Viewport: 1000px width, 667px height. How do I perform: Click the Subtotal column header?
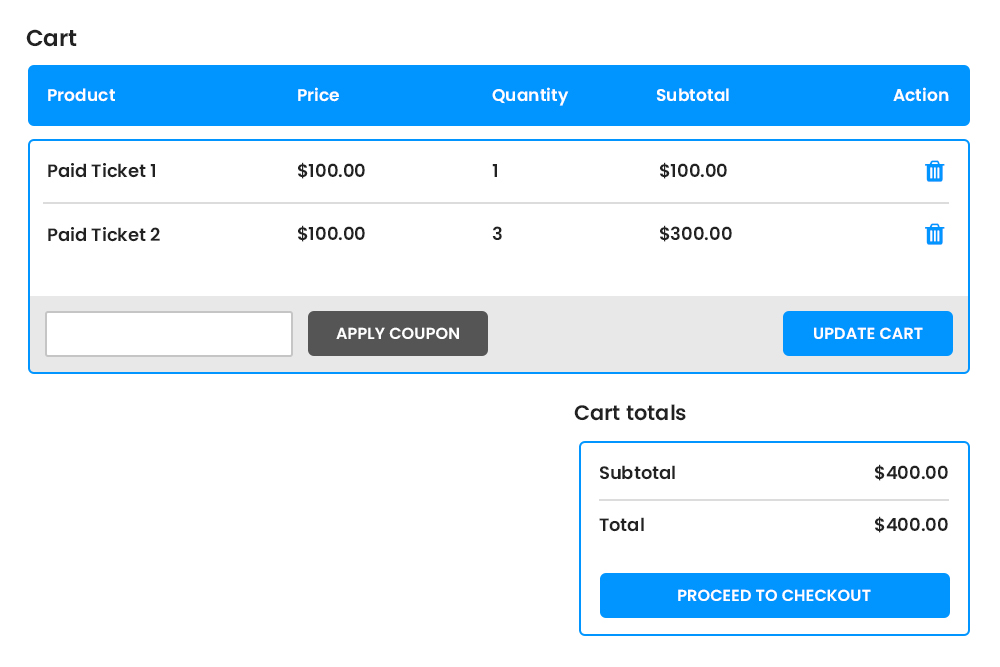[x=693, y=96]
